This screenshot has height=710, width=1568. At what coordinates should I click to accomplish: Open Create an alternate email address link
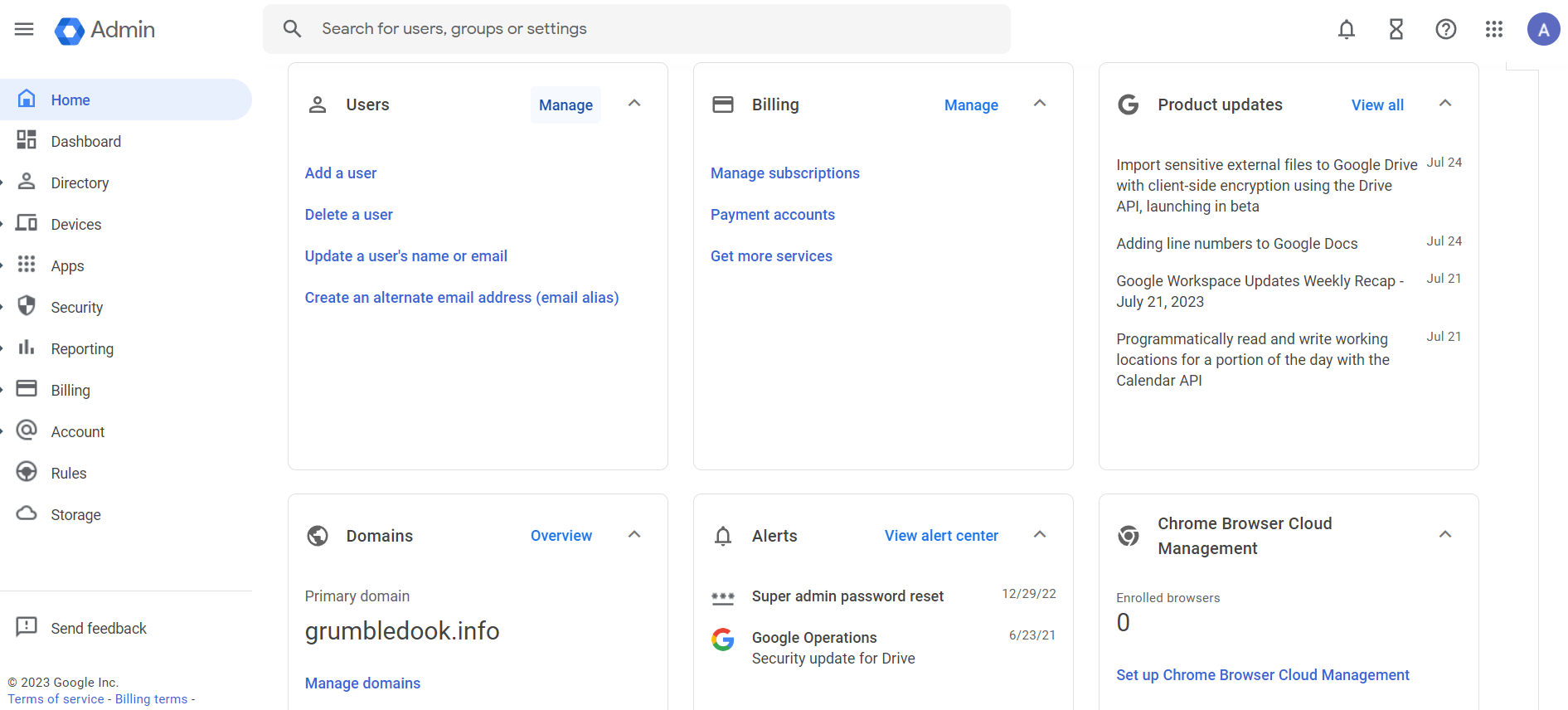tap(462, 298)
